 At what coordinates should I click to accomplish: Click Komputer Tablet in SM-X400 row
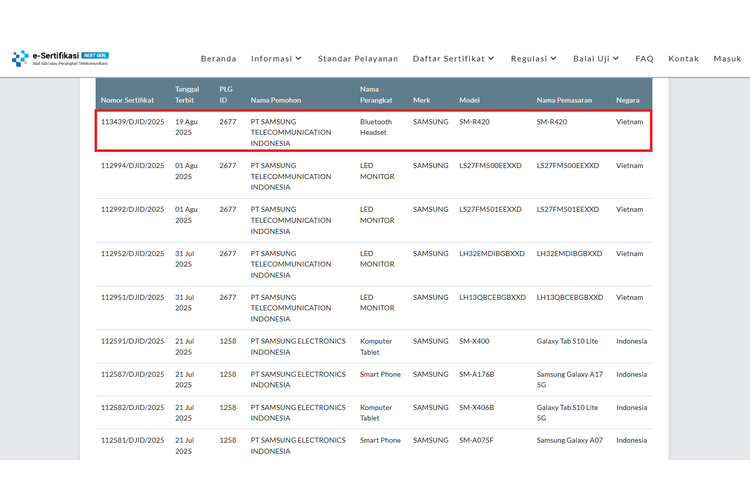click(375, 346)
